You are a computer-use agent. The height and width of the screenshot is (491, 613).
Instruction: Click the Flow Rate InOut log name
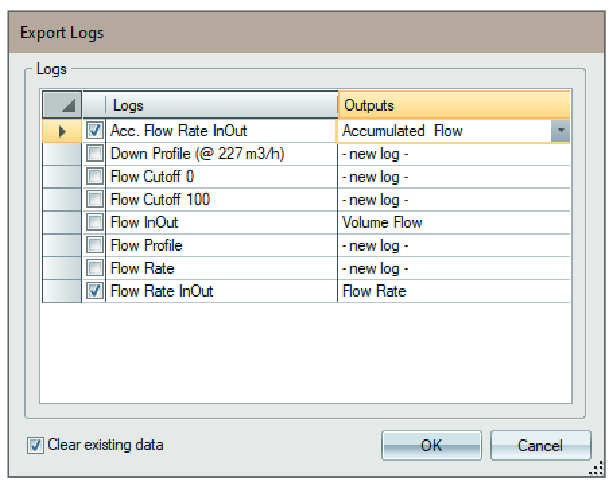point(162,291)
